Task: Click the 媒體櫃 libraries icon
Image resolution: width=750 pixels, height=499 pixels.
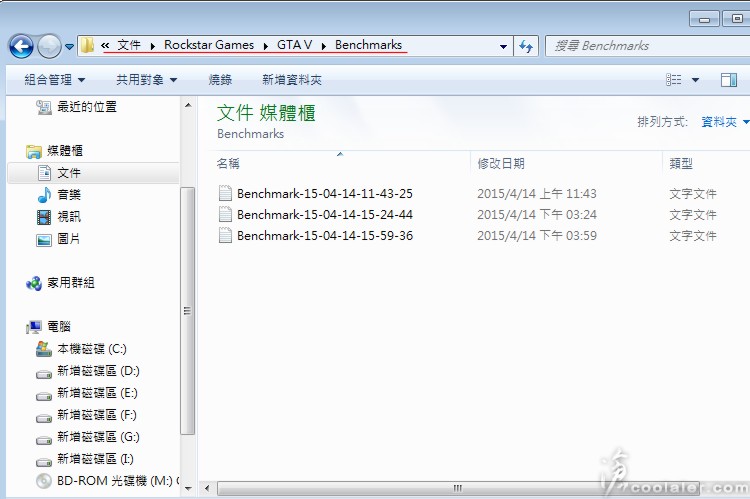Action: tap(33, 152)
